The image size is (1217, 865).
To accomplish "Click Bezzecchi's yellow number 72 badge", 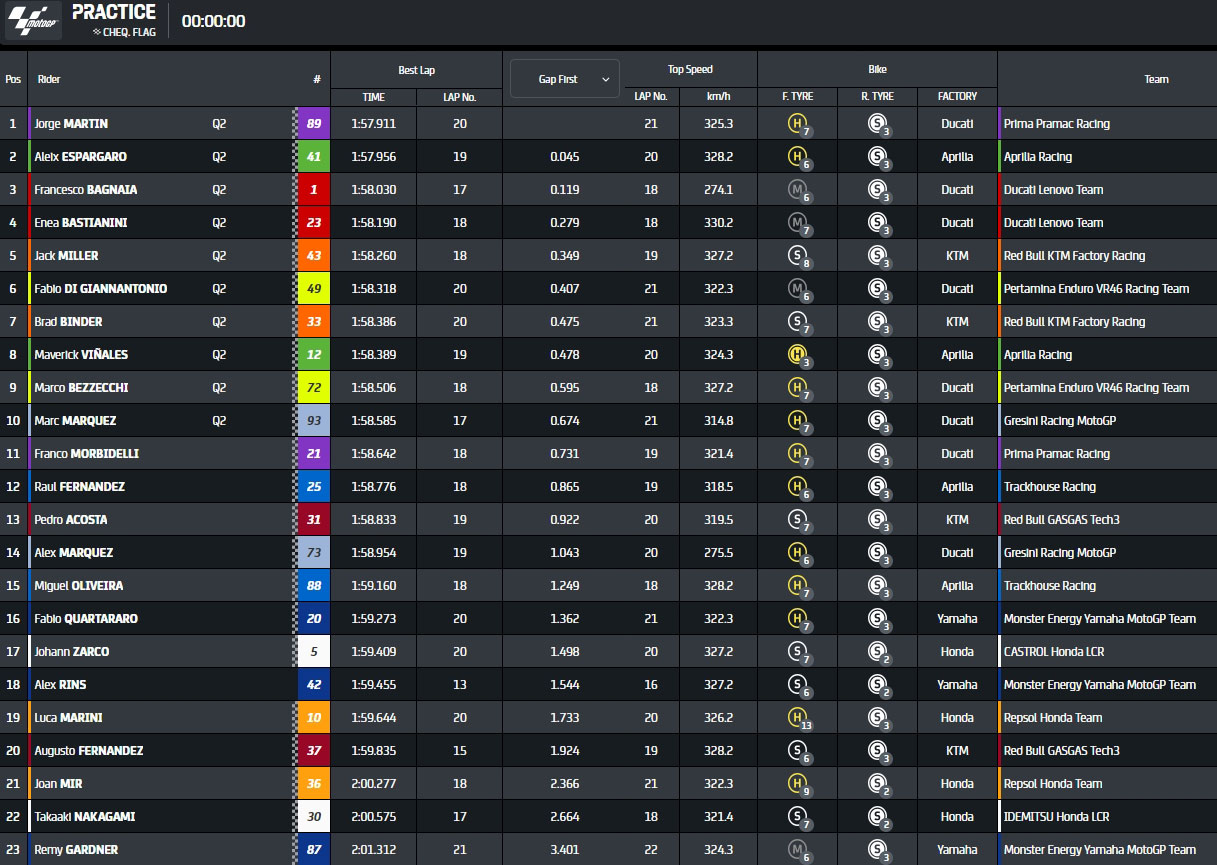I will (315, 388).
